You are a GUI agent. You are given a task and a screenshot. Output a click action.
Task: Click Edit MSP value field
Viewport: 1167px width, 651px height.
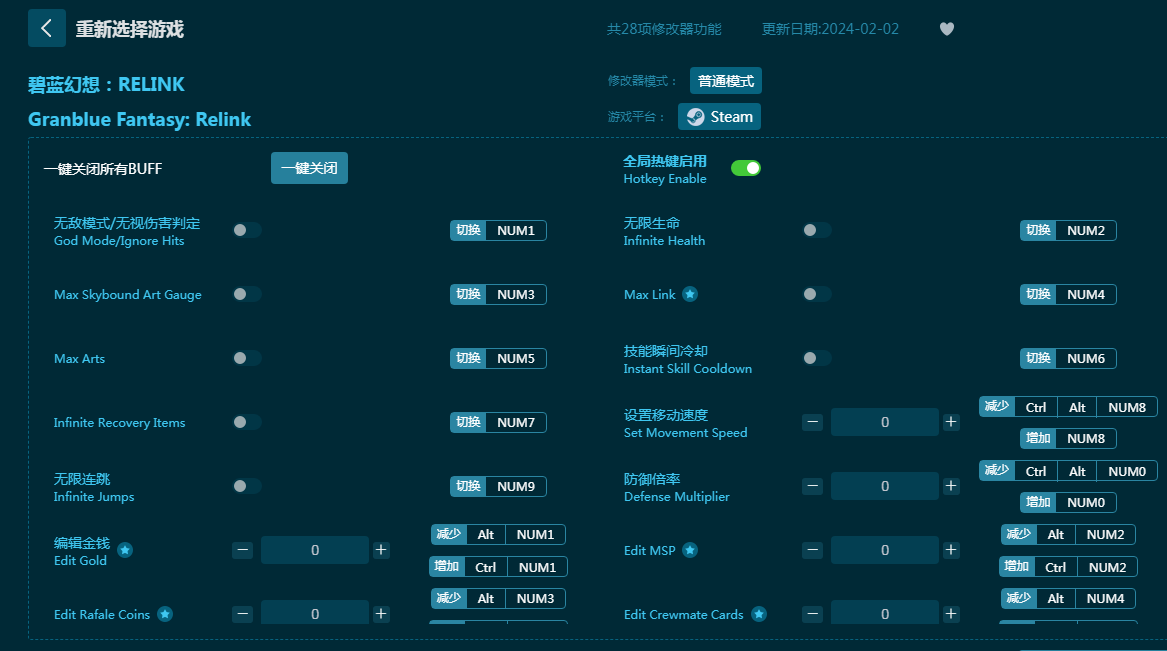tap(884, 550)
